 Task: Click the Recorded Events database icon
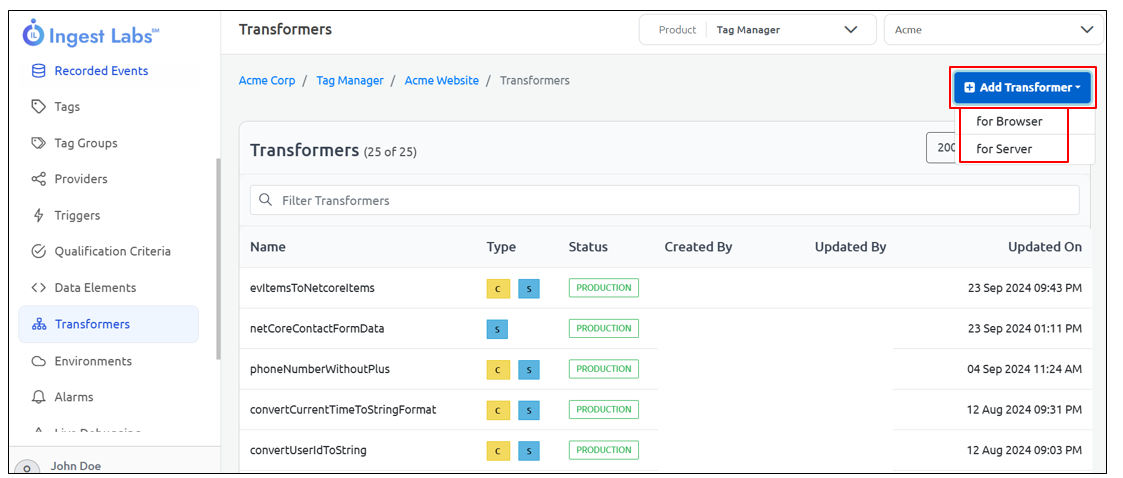[x=39, y=71]
